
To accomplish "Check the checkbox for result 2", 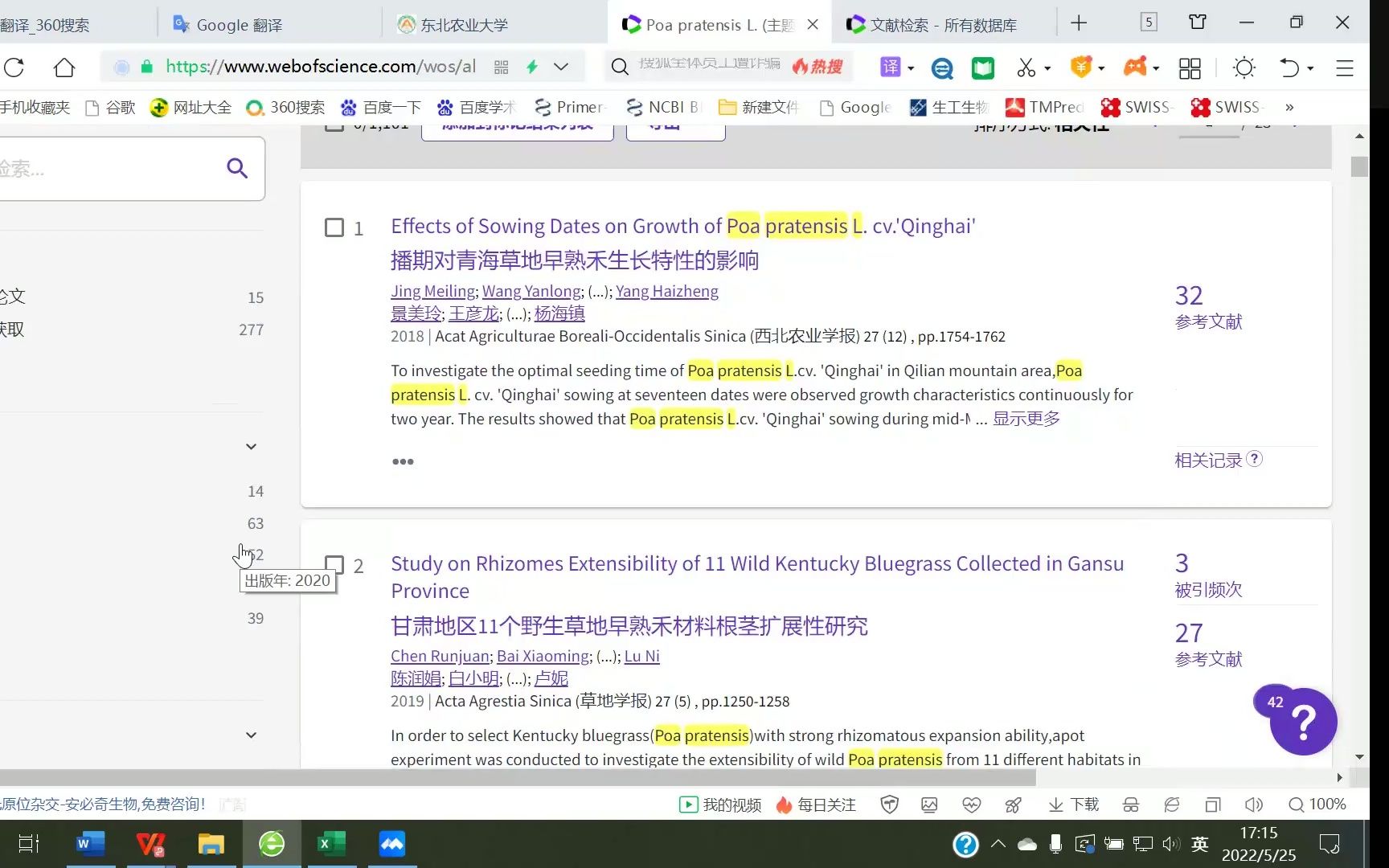I will [x=334, y=565].
